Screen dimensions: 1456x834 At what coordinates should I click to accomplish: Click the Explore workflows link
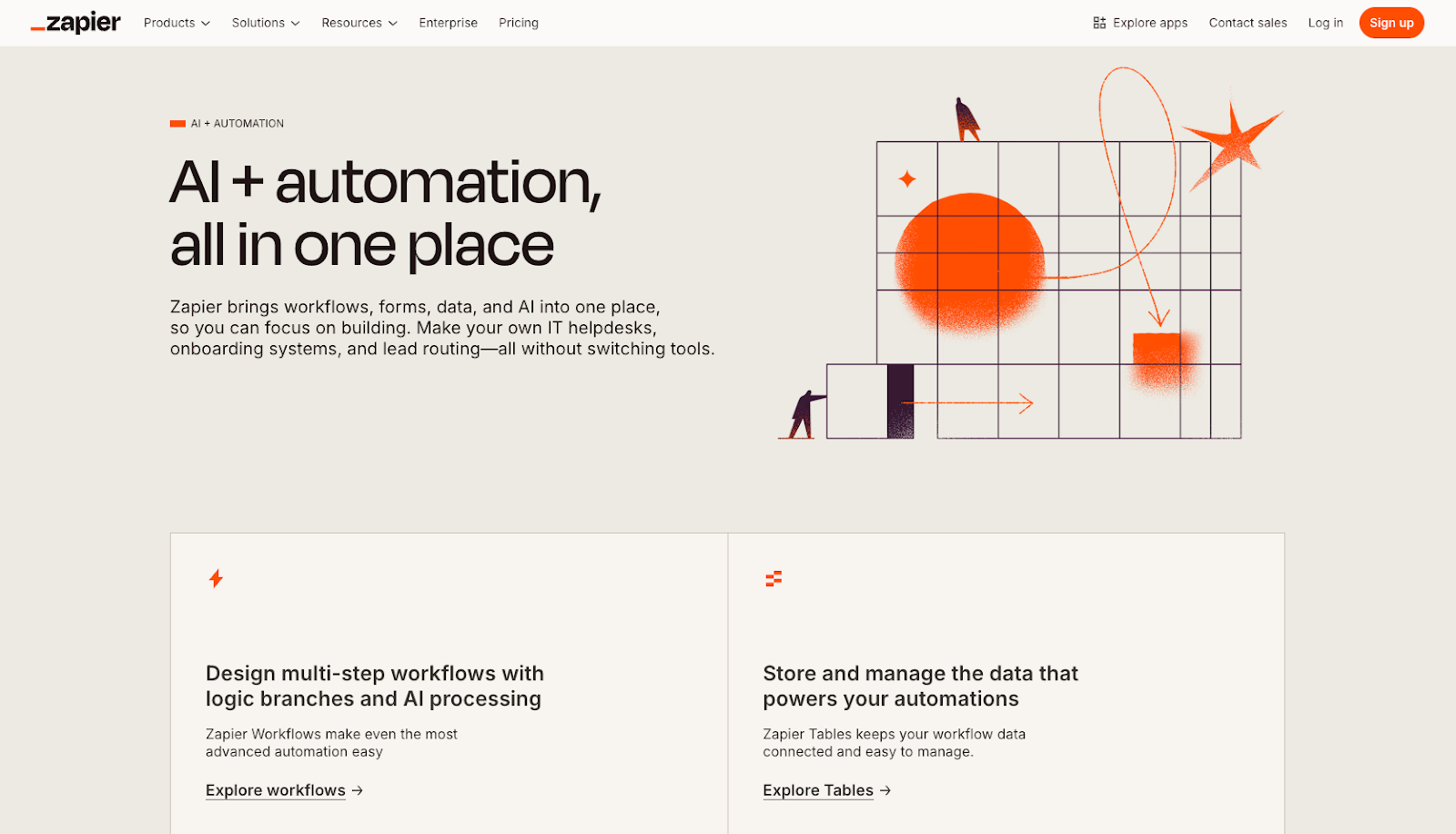pos(275,790)
